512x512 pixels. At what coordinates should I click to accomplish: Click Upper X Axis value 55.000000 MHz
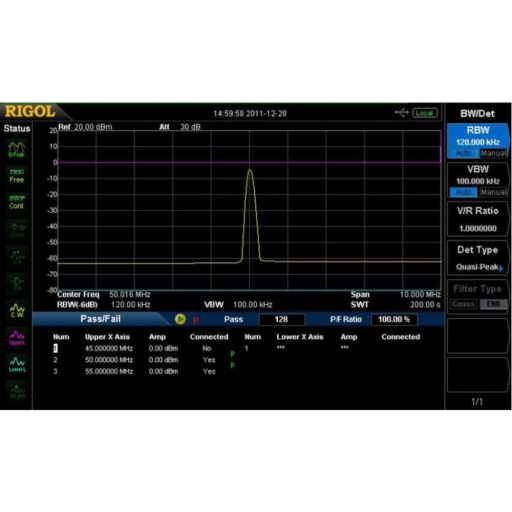click(109, 371)
